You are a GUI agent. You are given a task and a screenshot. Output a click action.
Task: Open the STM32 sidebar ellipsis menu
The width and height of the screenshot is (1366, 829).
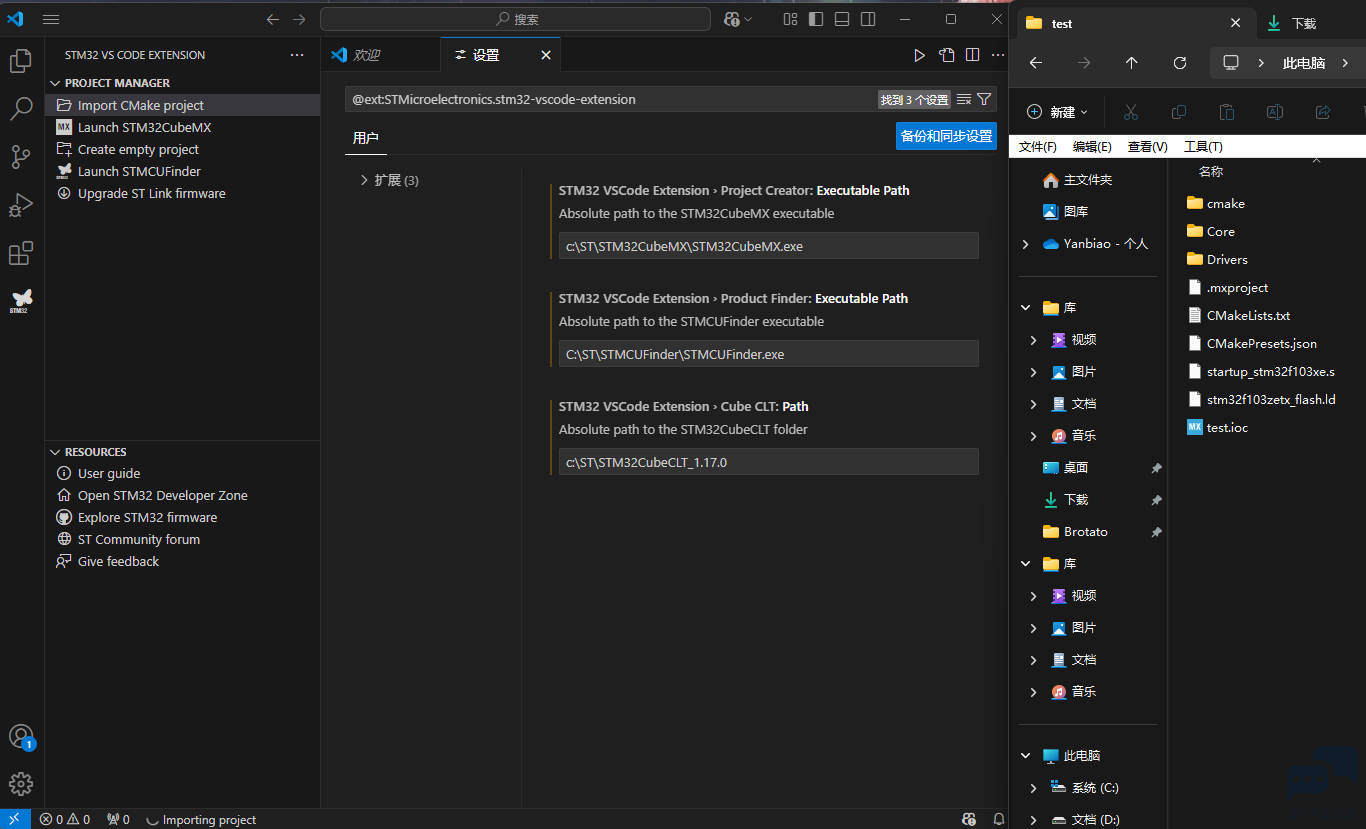296,55
